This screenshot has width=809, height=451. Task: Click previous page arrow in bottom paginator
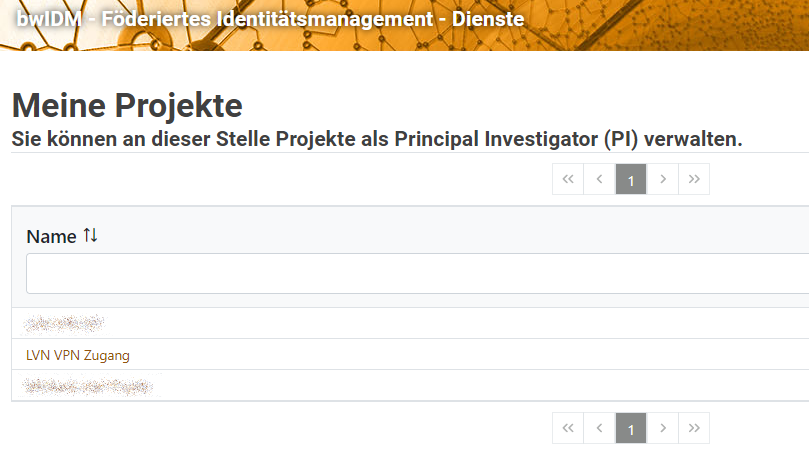[599, 428]
